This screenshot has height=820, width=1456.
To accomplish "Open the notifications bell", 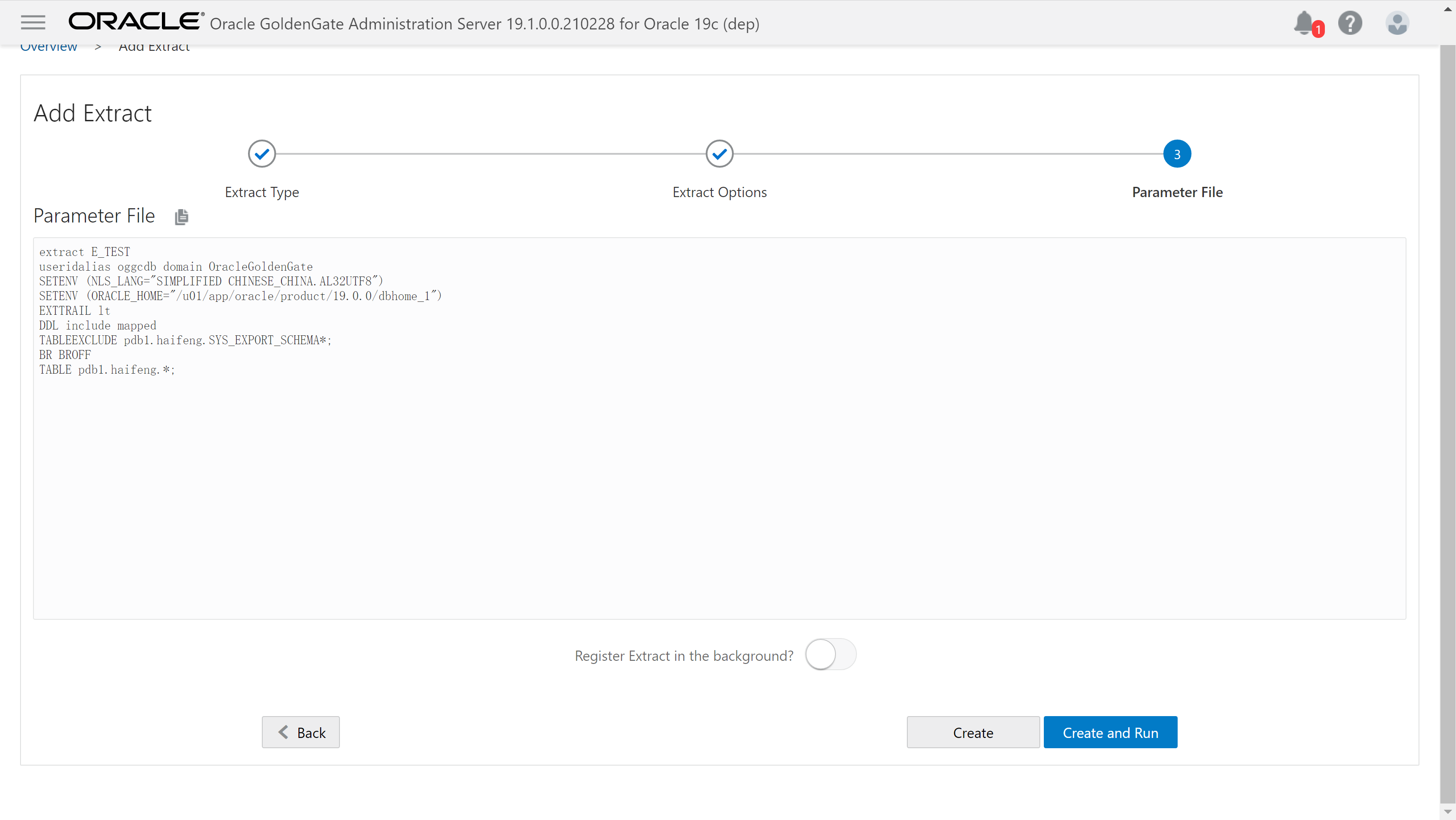I will tap(1303, 23).
